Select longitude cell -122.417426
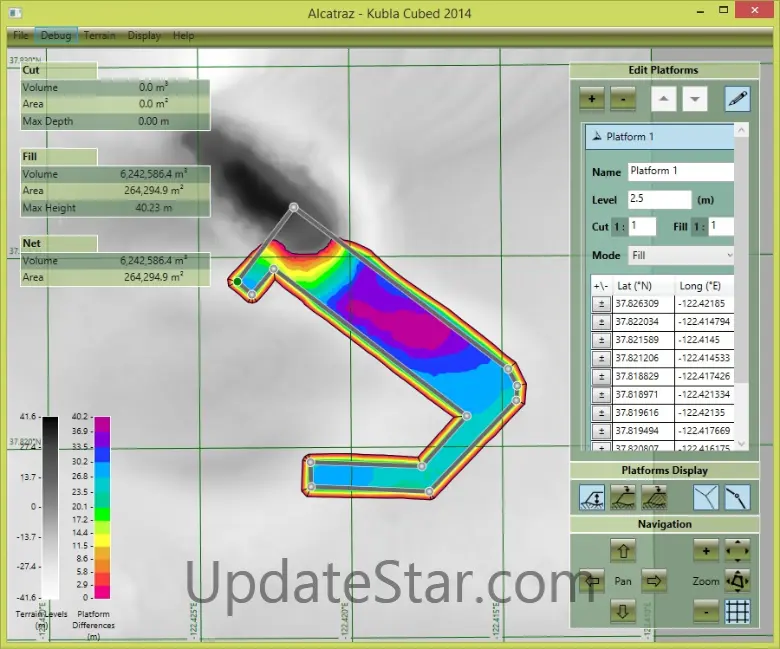Viewport: 780px width, 649px height. click(x=704, y=376)
